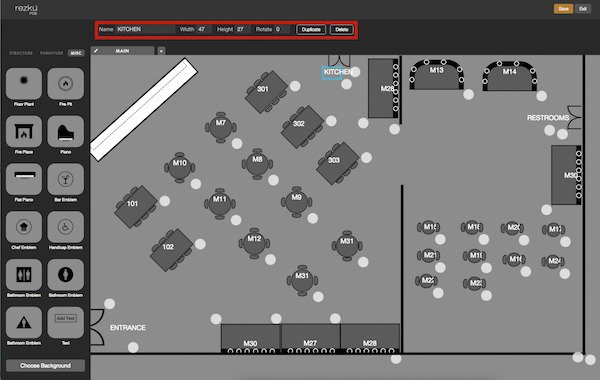Select rectangular table 101
This screenshot has width=600, height=380.
(136, 207)
